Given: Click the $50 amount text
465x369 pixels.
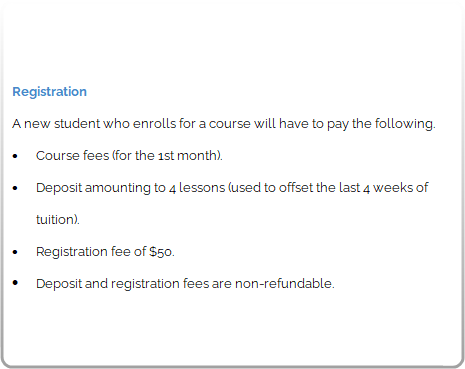Looking at the screenshot, I should tap(160, 252).
